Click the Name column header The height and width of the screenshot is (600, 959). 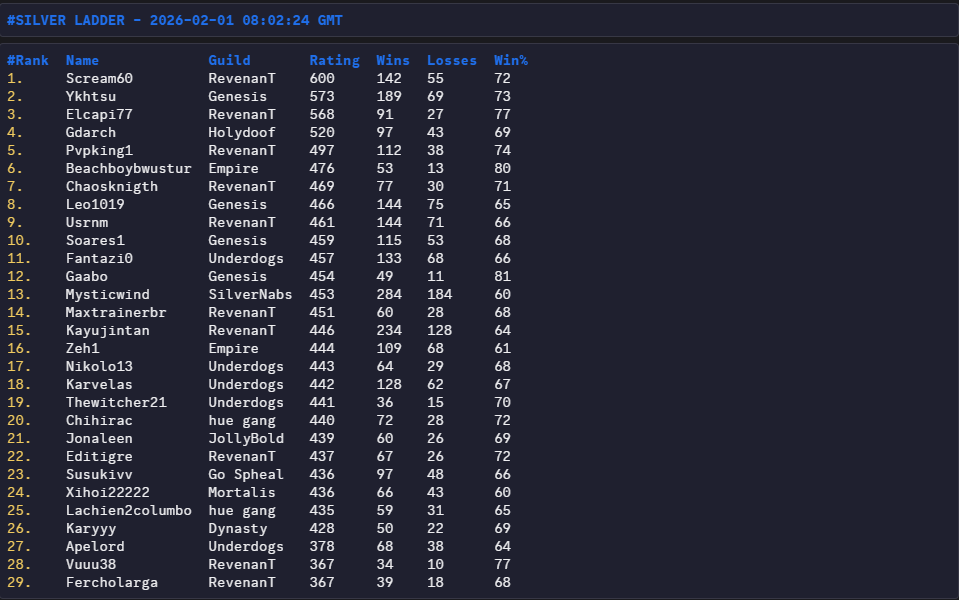(83, 60)
